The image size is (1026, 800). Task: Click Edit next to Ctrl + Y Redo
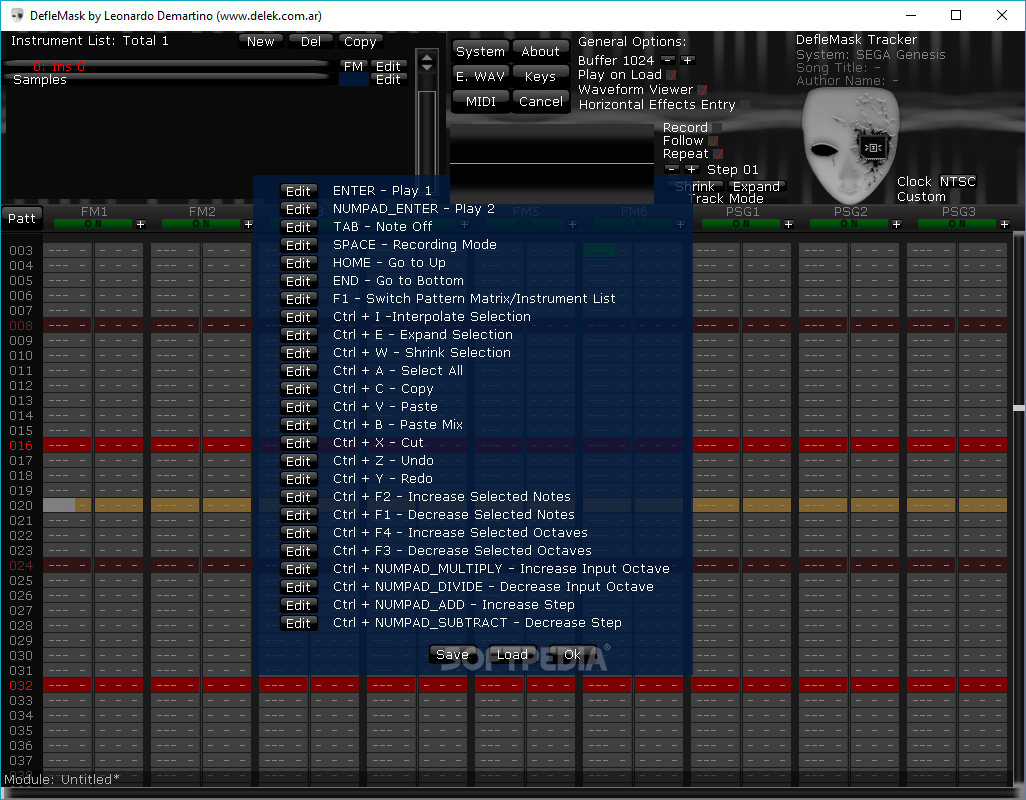298,479
